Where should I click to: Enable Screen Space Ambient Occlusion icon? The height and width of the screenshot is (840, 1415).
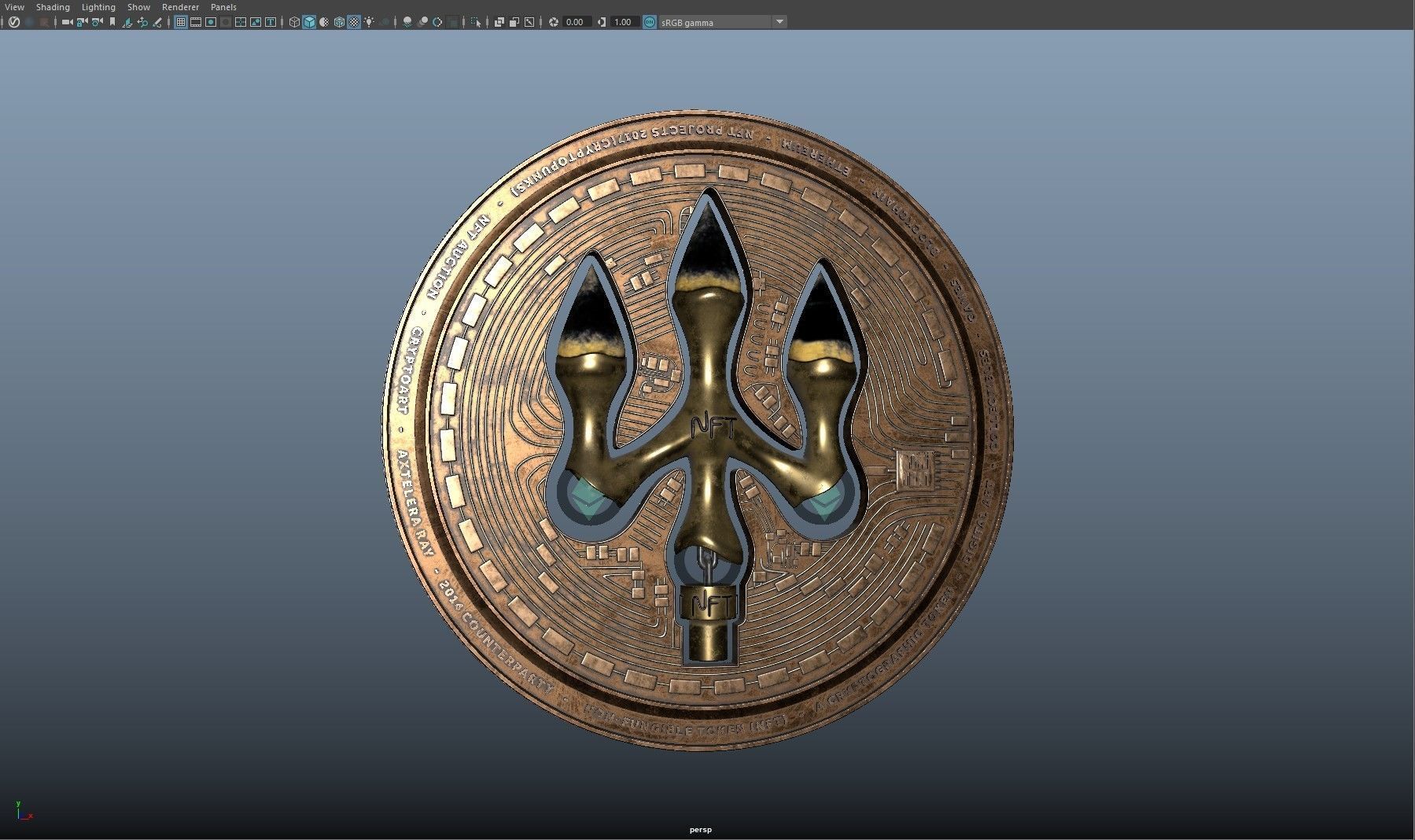tap(407, 22)
